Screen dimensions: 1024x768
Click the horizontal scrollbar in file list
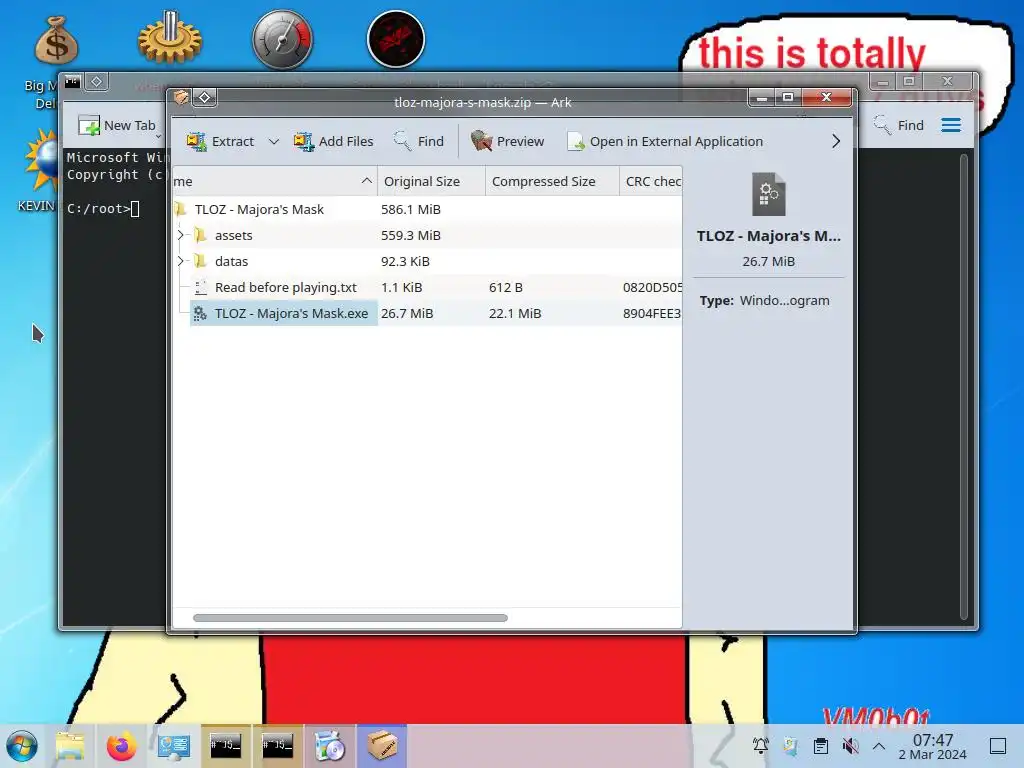click(350, 618)
